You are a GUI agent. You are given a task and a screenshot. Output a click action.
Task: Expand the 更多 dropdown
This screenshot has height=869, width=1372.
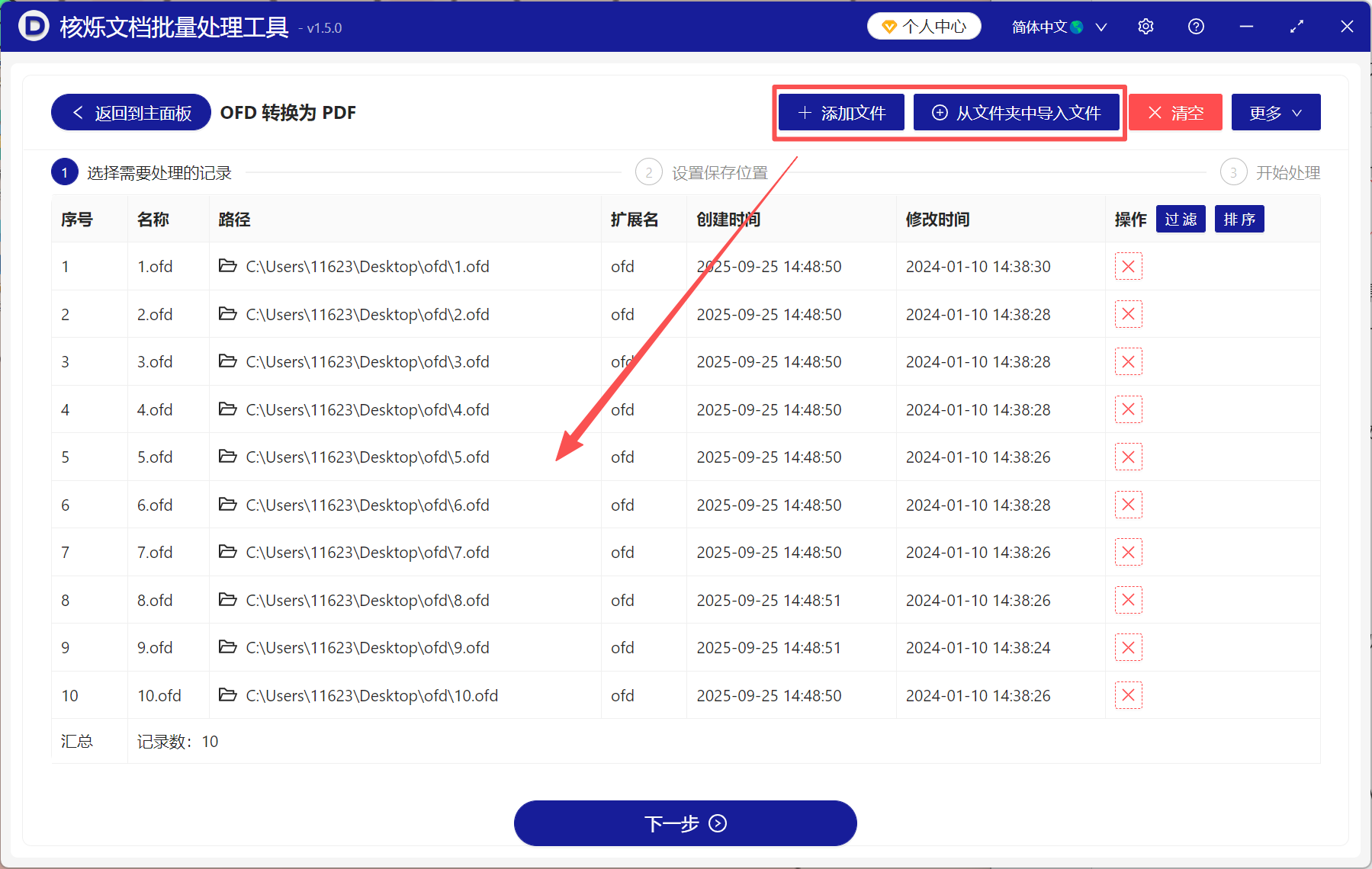pyautogui.click(x=1275, y=112)
